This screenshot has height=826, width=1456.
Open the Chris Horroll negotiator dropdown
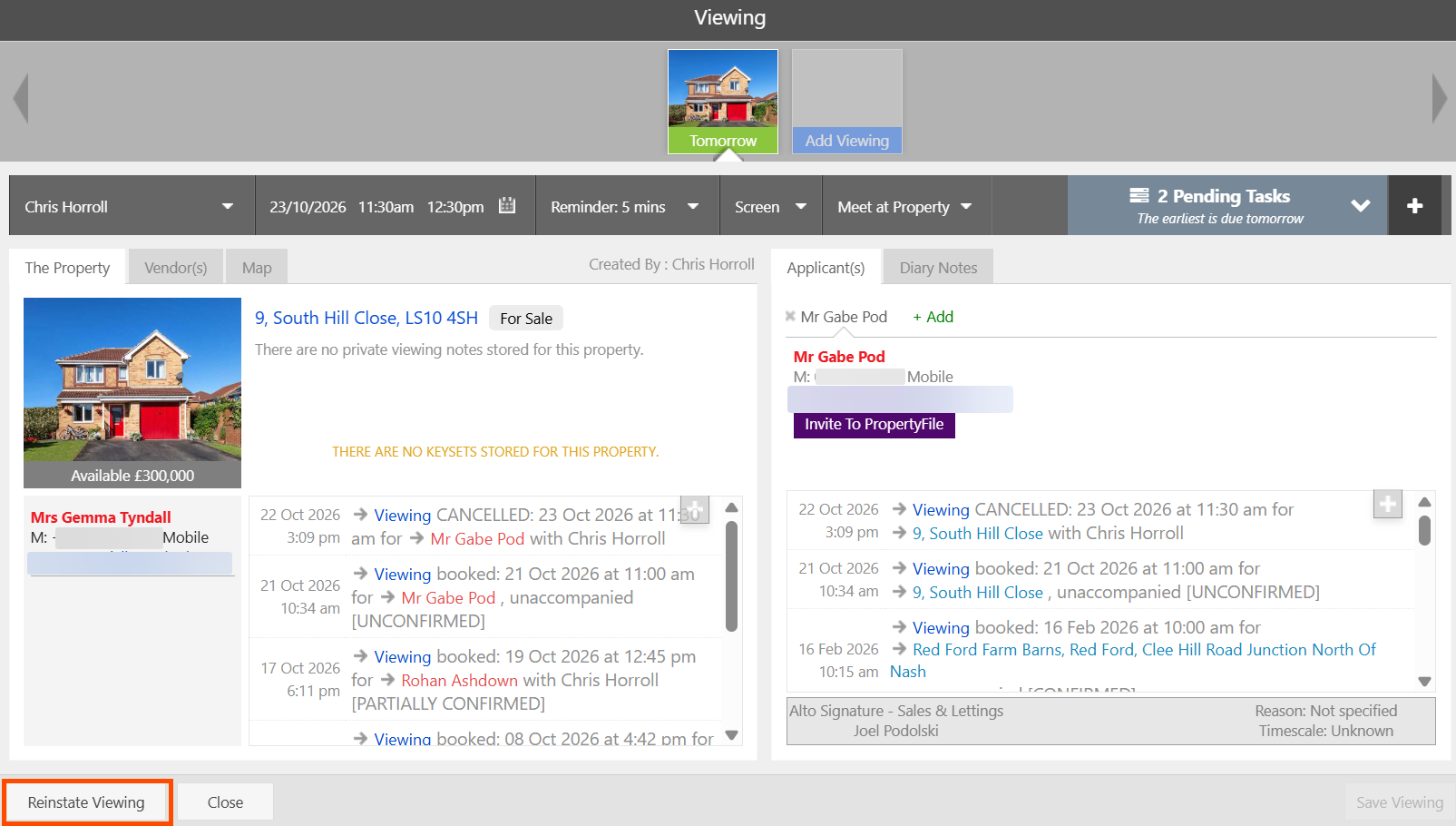pos(132,206)
